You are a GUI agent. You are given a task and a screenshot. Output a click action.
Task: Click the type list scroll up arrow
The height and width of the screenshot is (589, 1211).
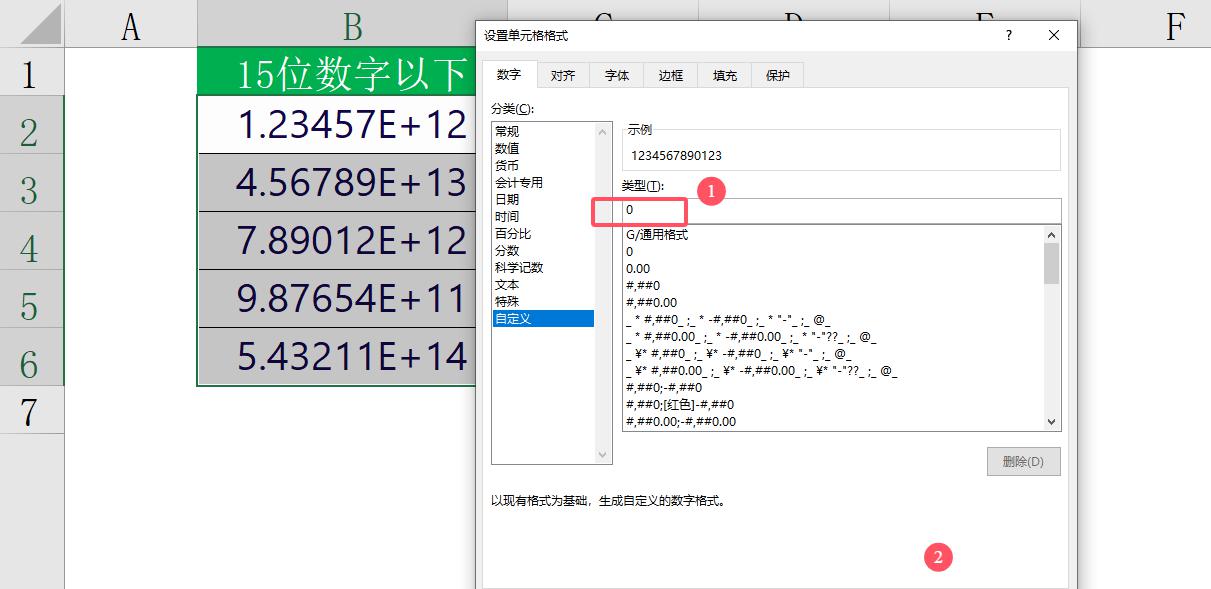coord(1051,235)
